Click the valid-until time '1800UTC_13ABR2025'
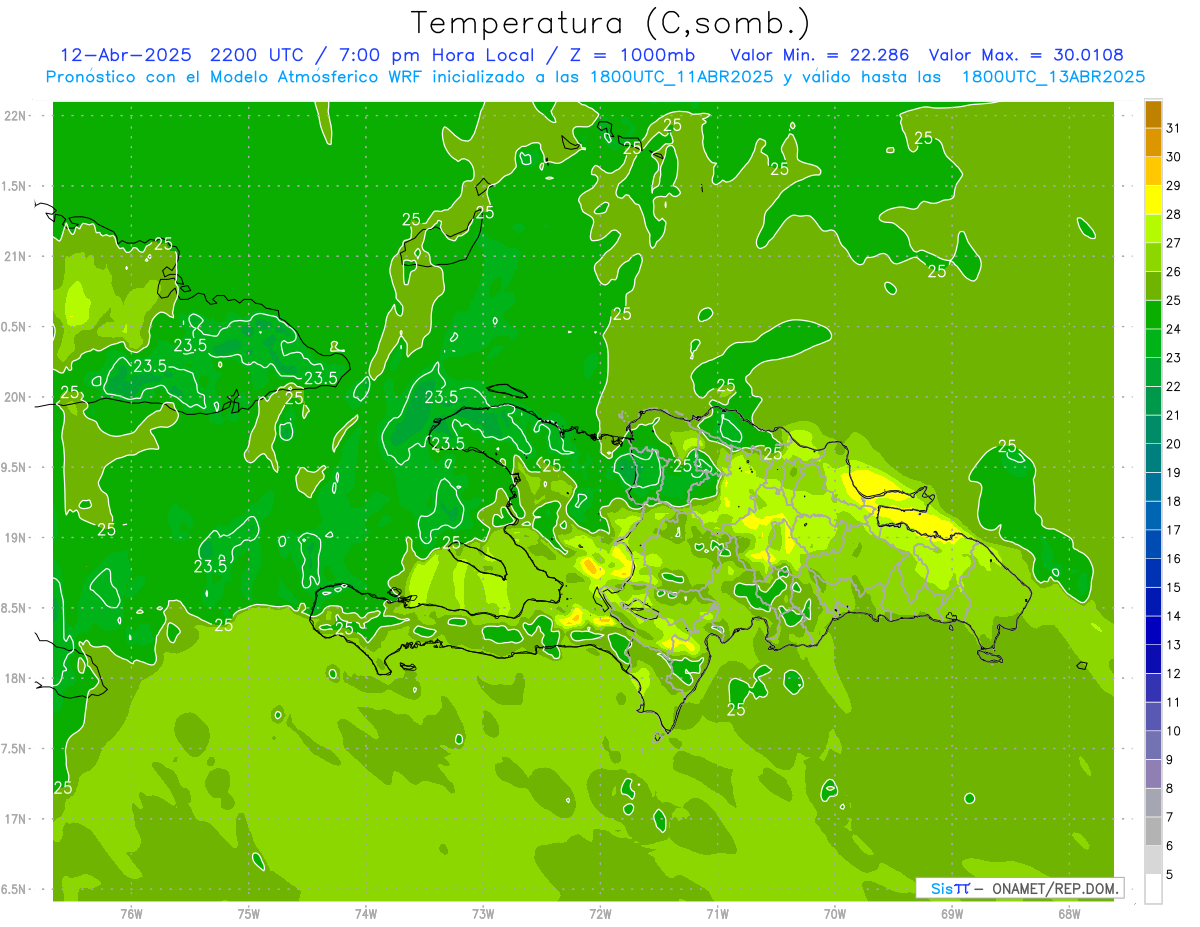The width and height of the screenshot is (1200, 927). click(1053, 77)
